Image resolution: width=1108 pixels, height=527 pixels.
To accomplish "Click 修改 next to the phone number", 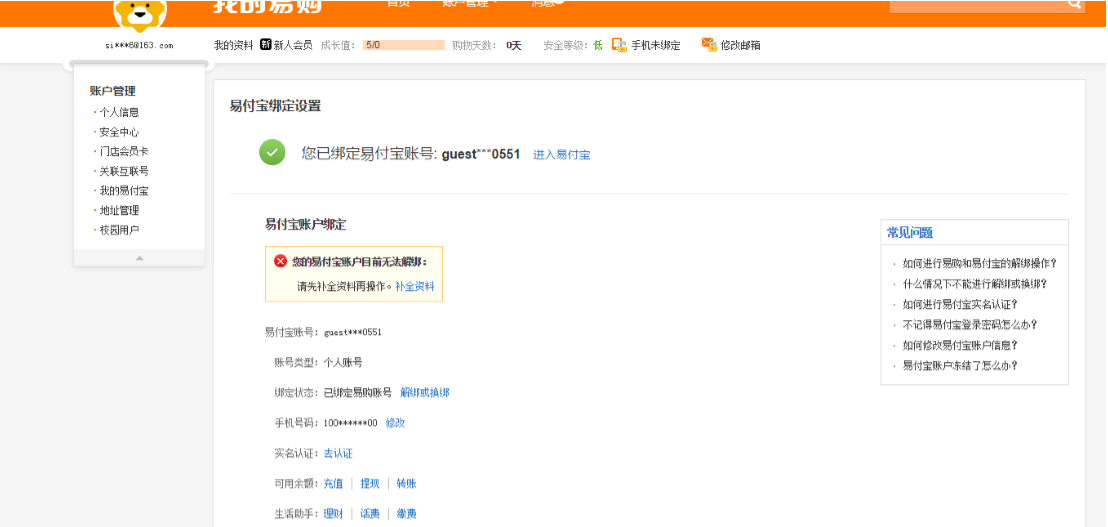I will 395,423.
